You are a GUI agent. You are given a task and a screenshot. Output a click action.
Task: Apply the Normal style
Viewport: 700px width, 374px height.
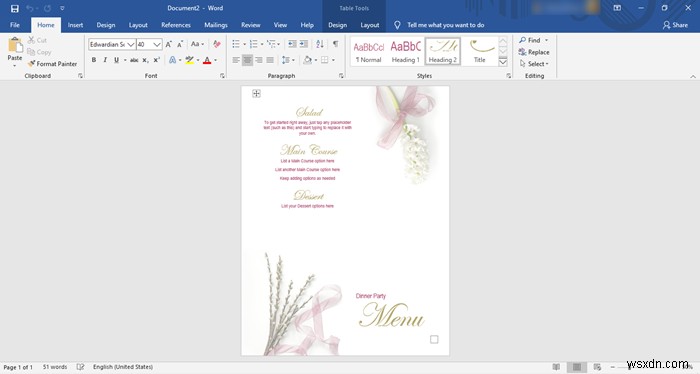click(x=369, y=51)
